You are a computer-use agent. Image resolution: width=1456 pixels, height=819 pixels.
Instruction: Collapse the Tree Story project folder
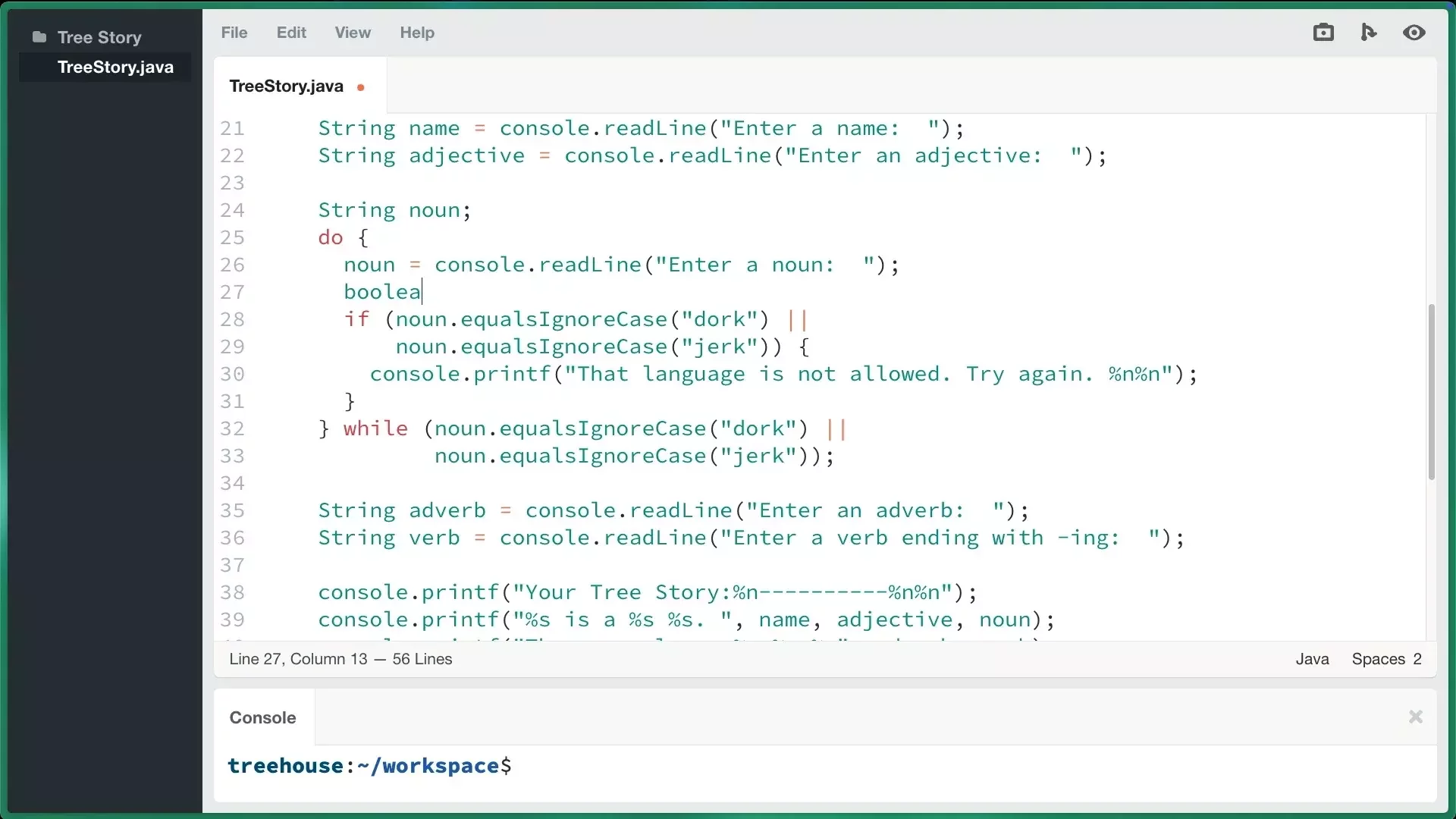click(x=99, y=37)
